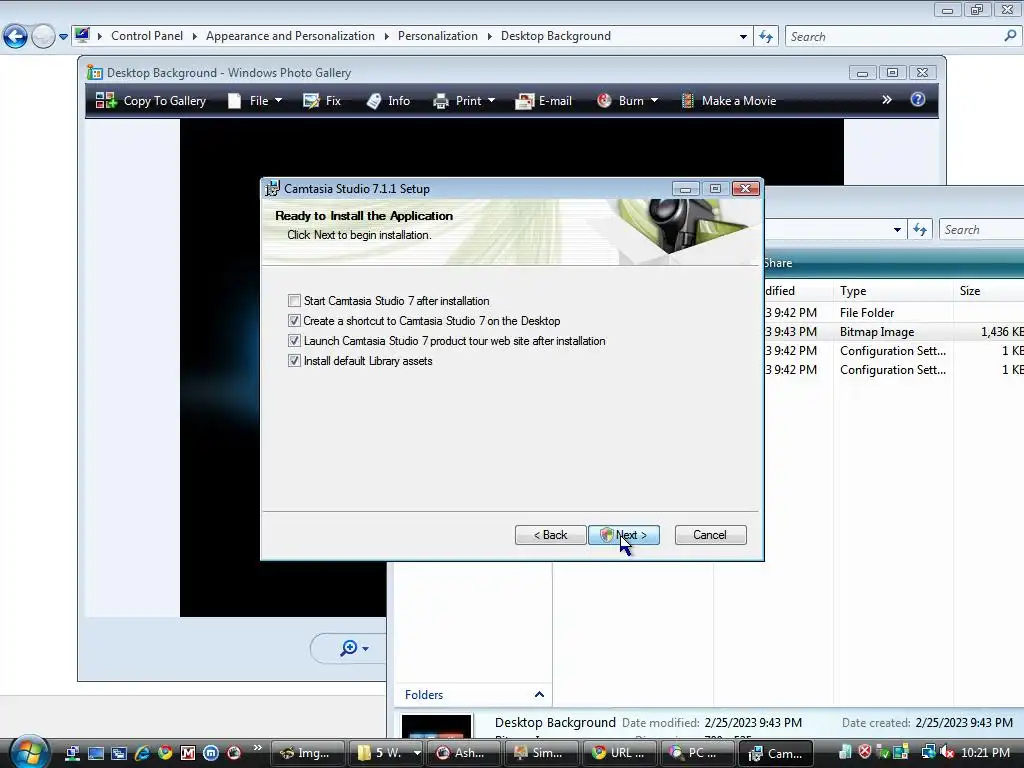This screenshot has height=768, width=1024.
Task: Collapse the Folders pane chevron
Action: (539, 695)
